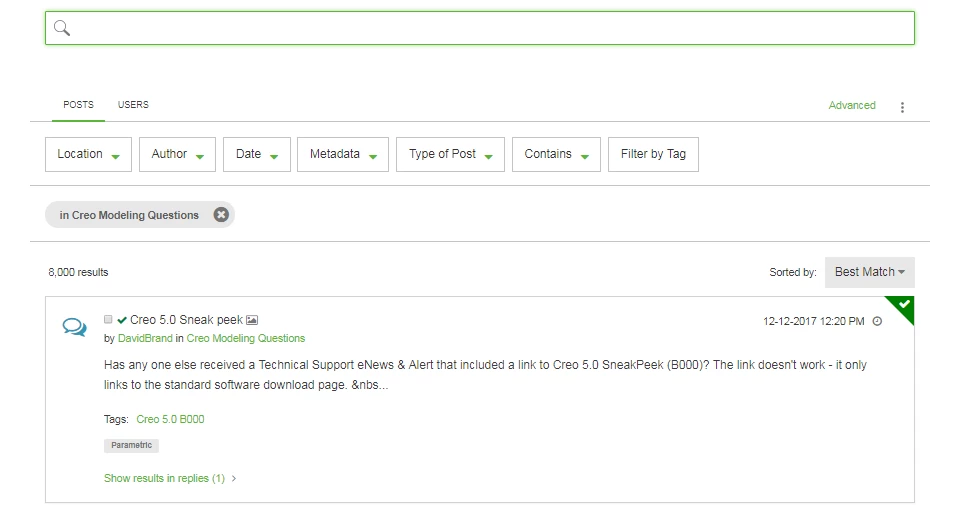
Task: Open the Advanced search link
Action: point(852,105)
